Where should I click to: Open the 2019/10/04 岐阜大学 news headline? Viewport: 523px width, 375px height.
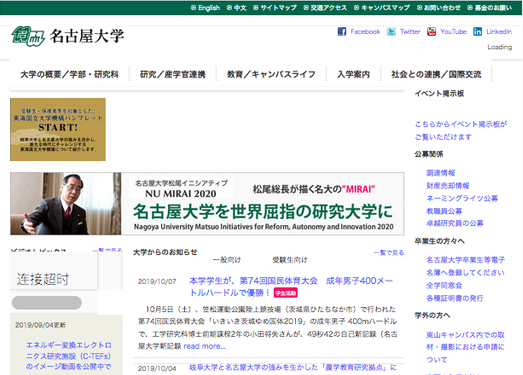point(293,368)
